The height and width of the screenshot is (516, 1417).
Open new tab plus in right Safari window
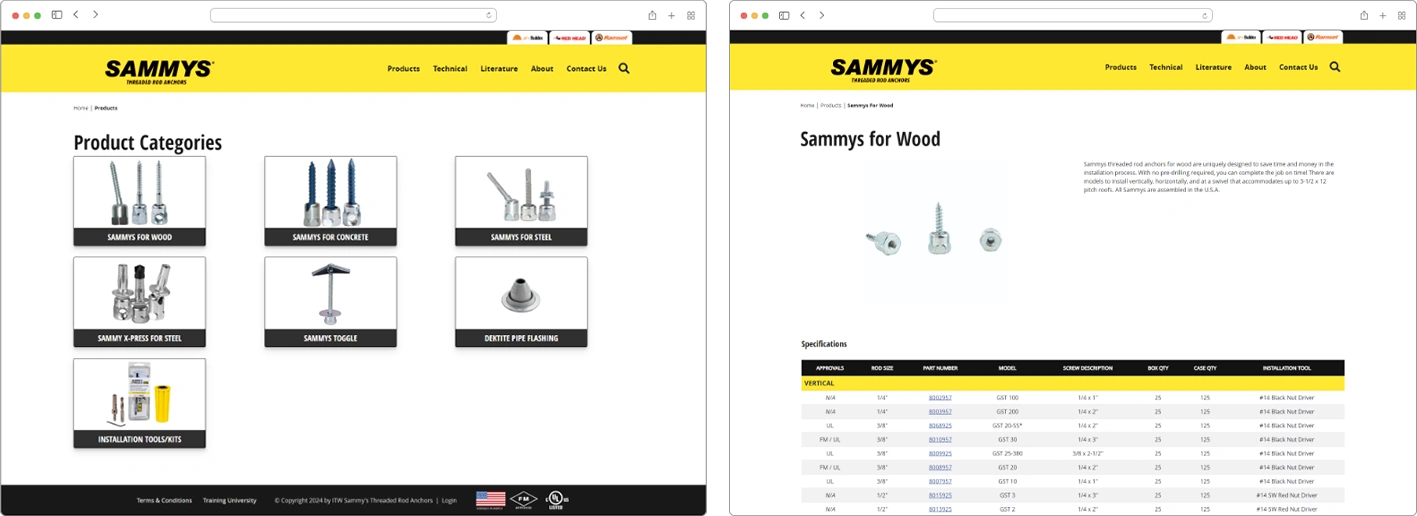click(x=1383, y=15)
